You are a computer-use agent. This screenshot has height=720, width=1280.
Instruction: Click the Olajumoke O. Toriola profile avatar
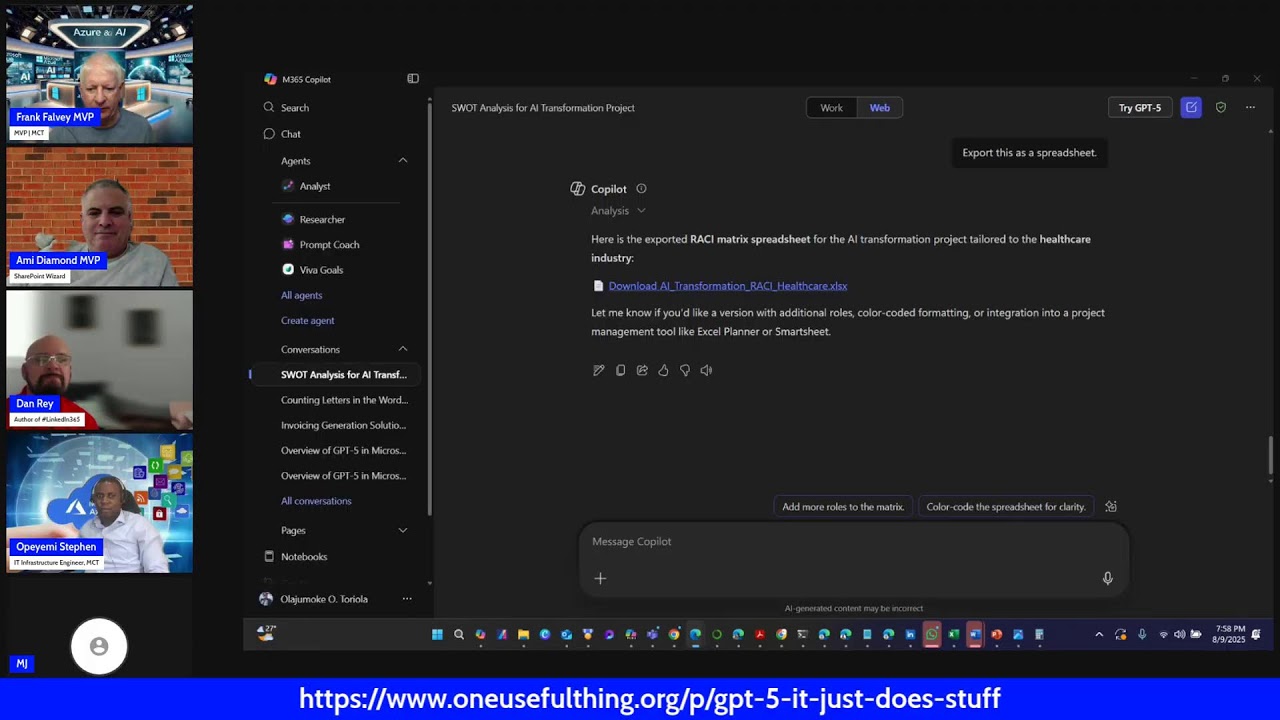pos(266,599)
